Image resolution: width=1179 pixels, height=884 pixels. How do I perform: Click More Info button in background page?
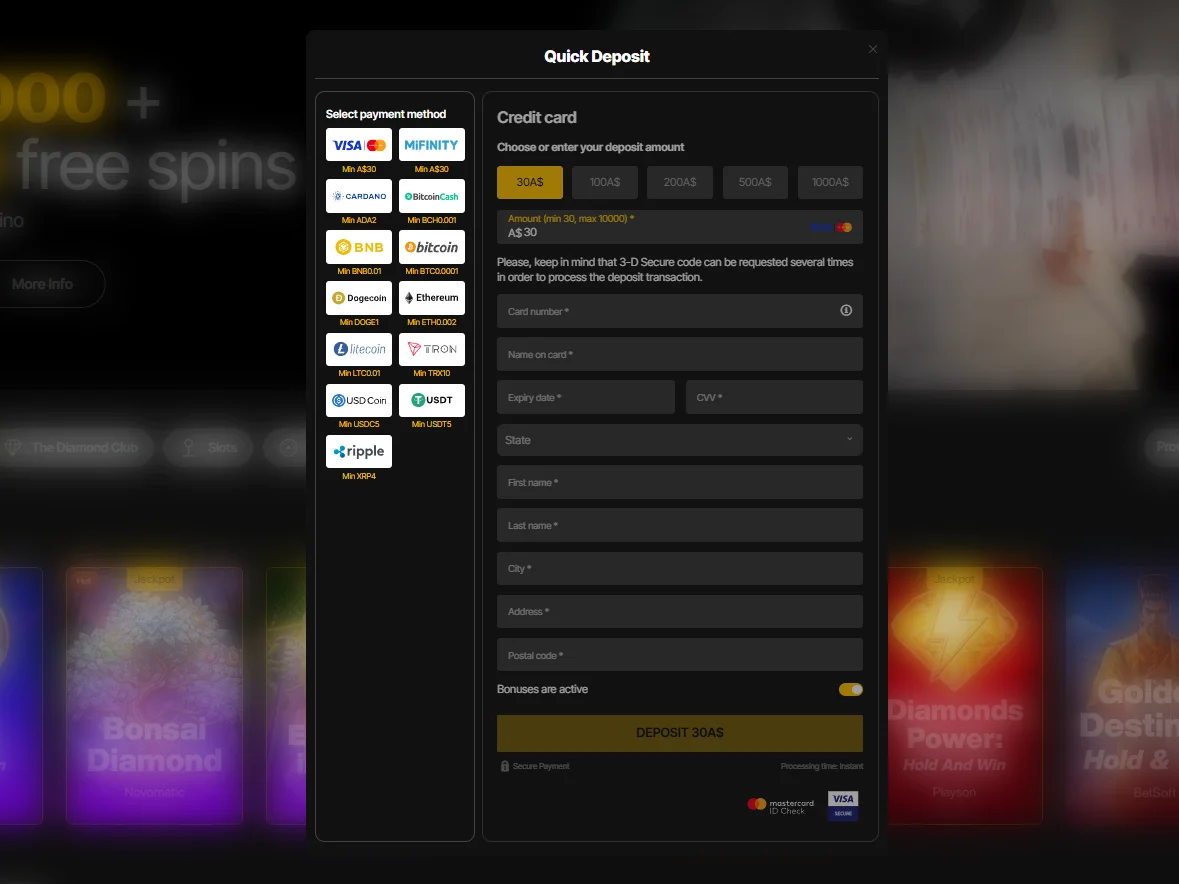coord(45,284)
